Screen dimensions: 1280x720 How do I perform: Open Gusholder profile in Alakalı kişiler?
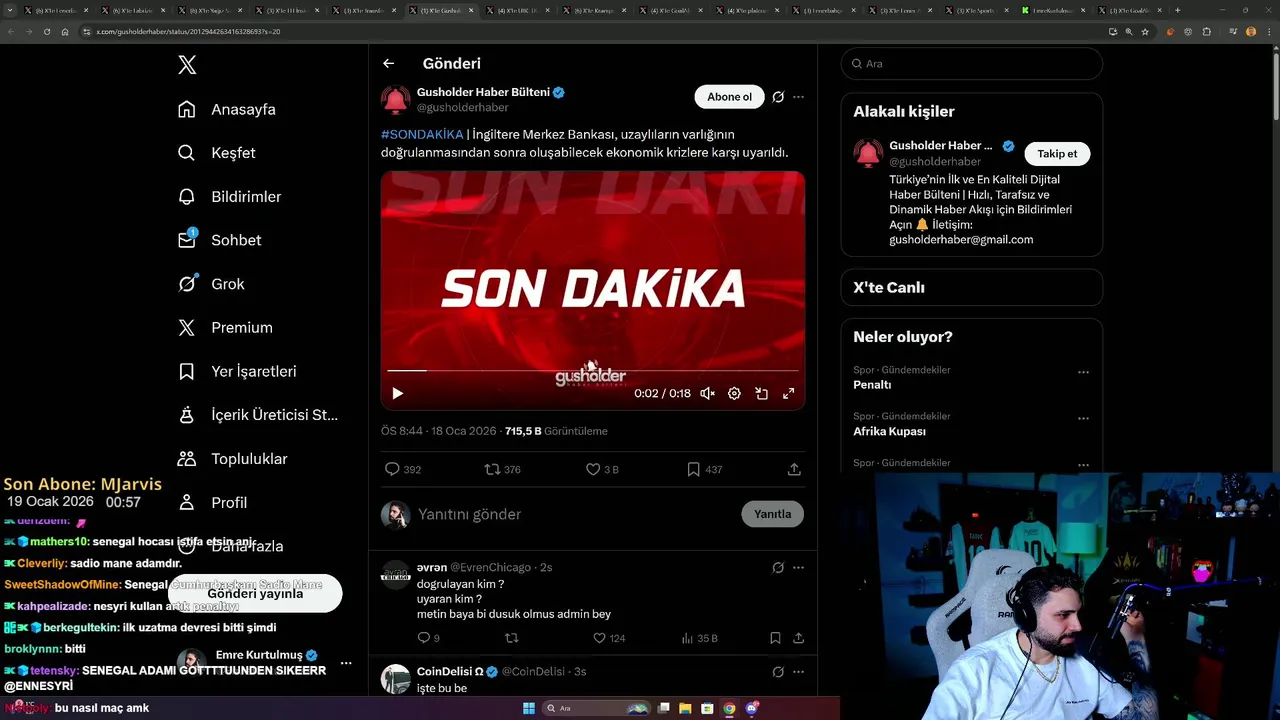click(940, 146)
